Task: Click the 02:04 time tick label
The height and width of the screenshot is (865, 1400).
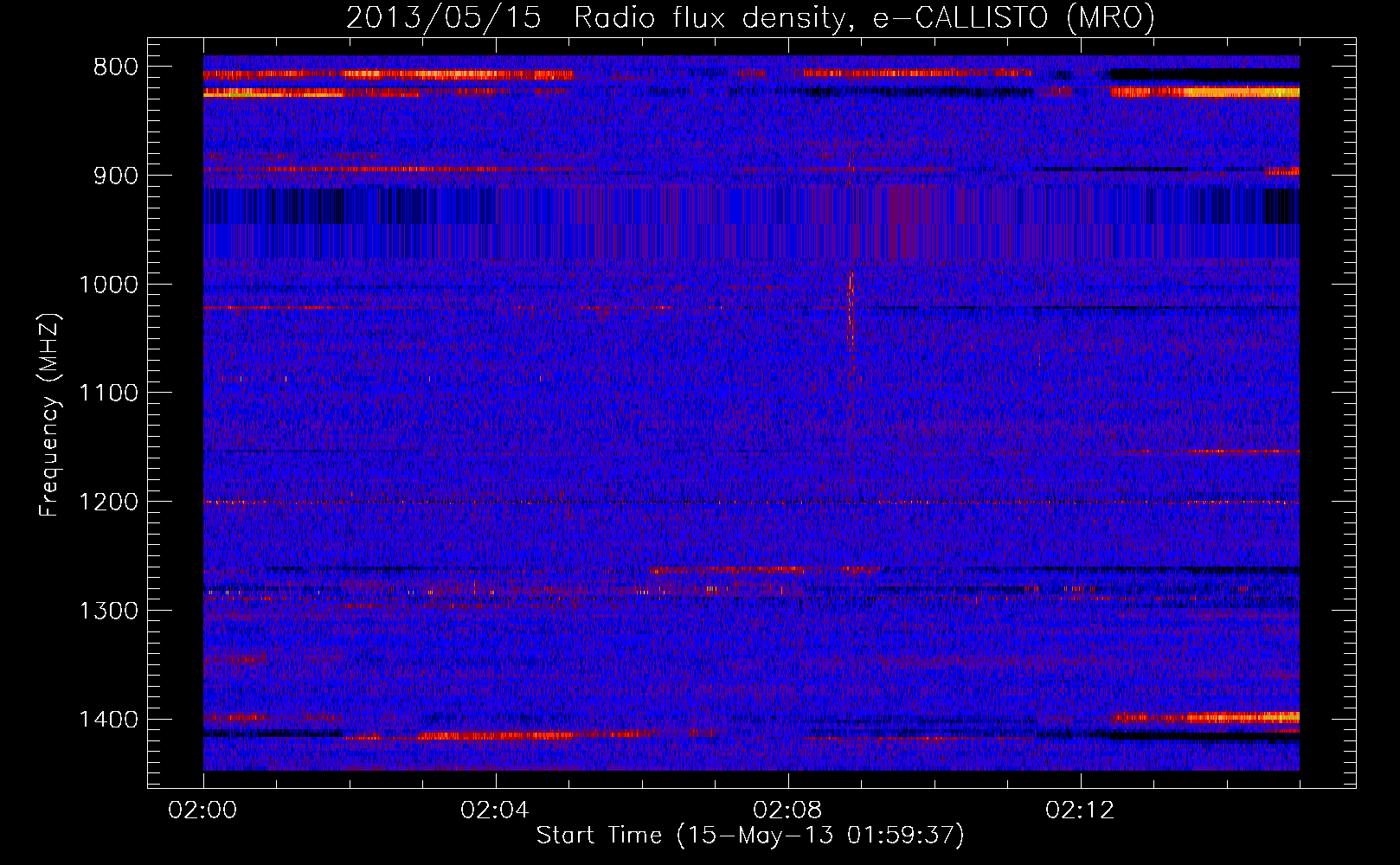Action: pyautogui.click(x=495, y=811)
